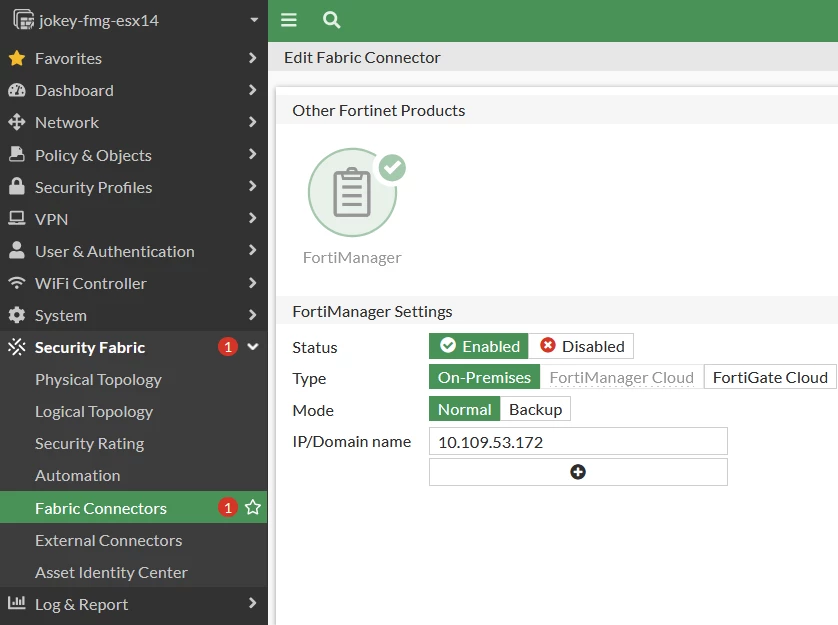Image resolution: width=838 pixels, height=625 pixels.
Task: Click the IP/Domain name field 10.109.53.172
Action: coord(578,441)
